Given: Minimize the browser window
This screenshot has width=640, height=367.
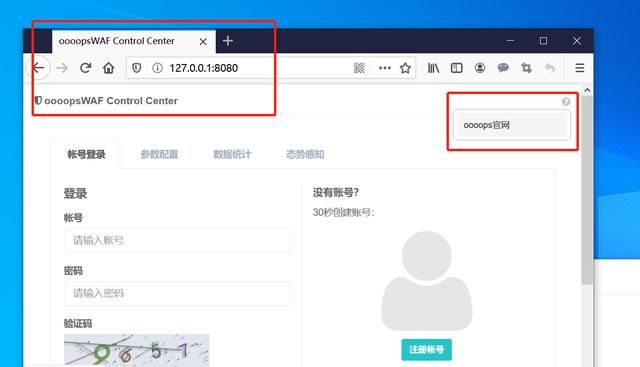Looking at the screenshot, I should [510, 41].
